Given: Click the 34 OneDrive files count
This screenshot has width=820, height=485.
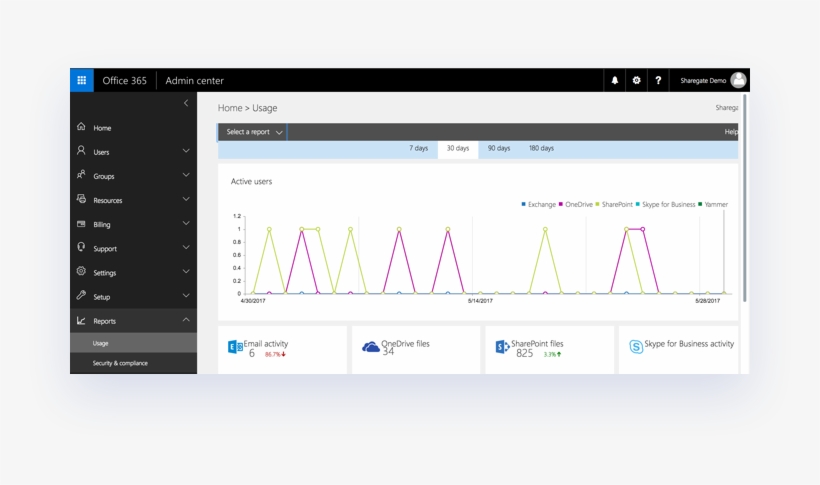Looking at the screenshot, I should pyautogui.click(x=388, y=352).
